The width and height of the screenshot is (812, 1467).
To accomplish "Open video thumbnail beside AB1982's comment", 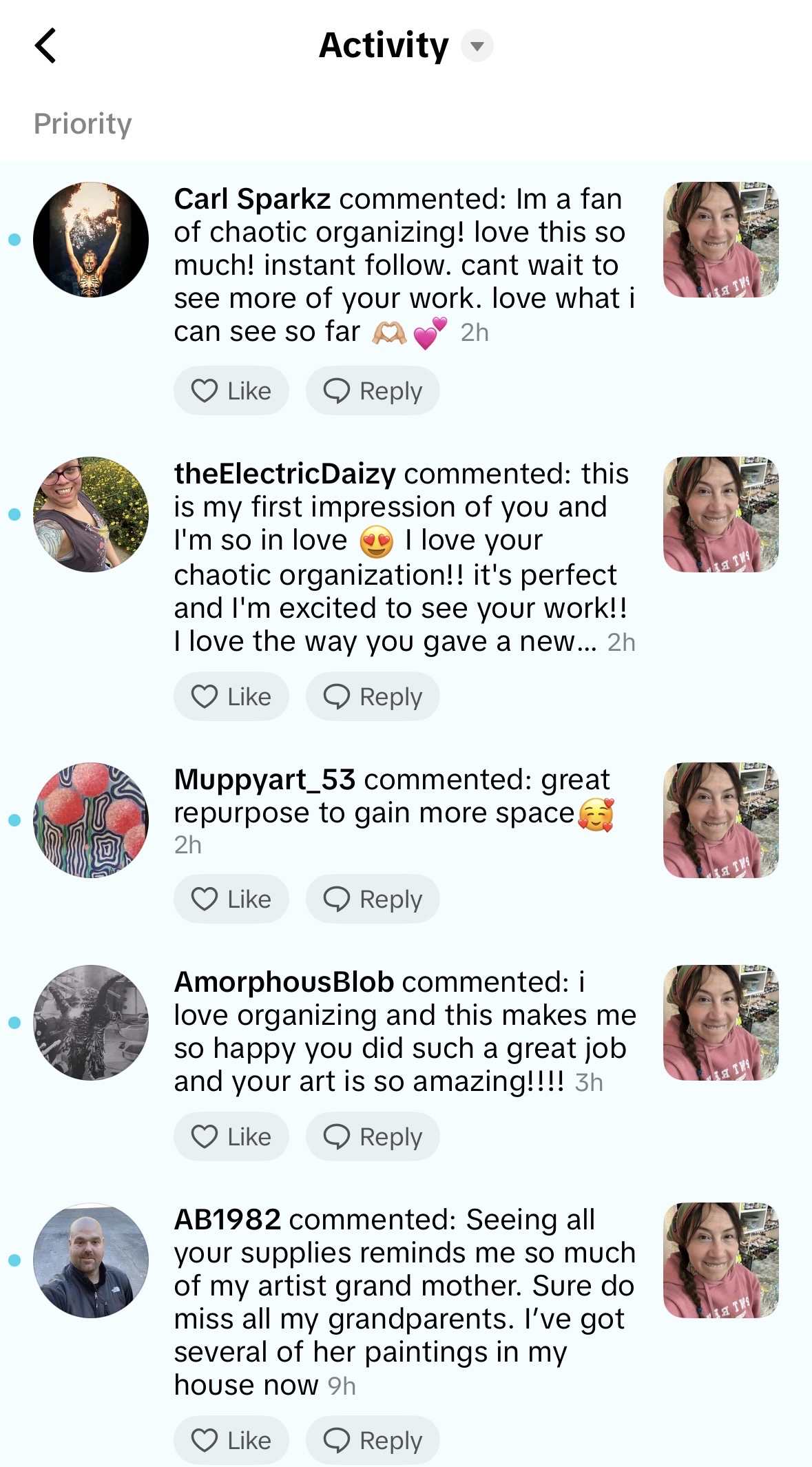I will [720, 1260].
